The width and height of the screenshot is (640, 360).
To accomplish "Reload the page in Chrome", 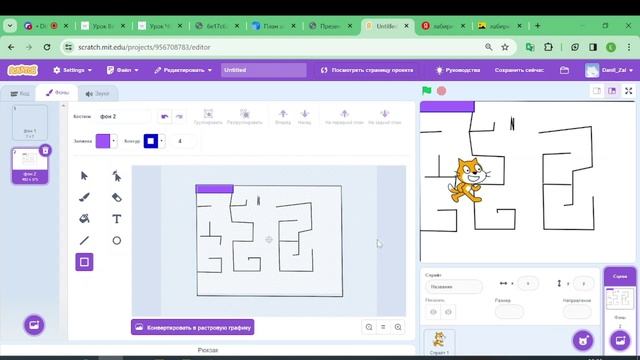I will [47, 47].
